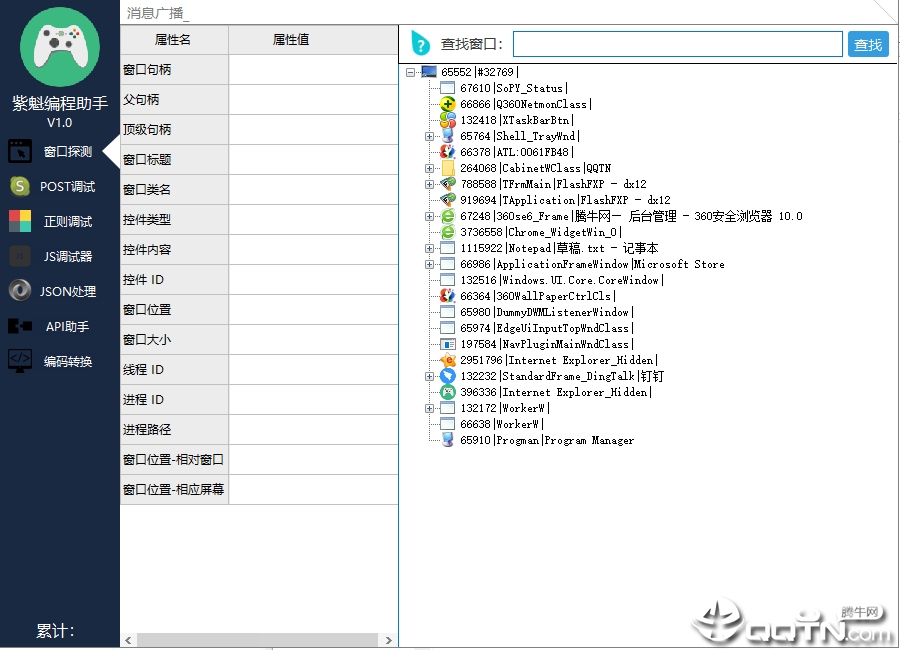Open the 窗口探测 window probe icon
This screenshot has width=900, height=650.
20,152
